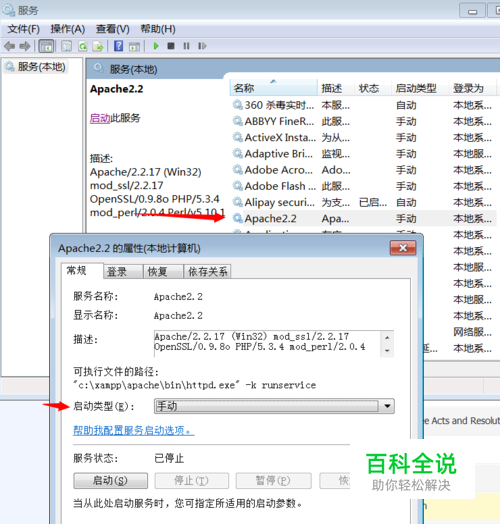Image resolution: width=500 pixels, height=524 pixels.
Task: Select the Adobe Flash service name
Action: click(x=280, y=185)
